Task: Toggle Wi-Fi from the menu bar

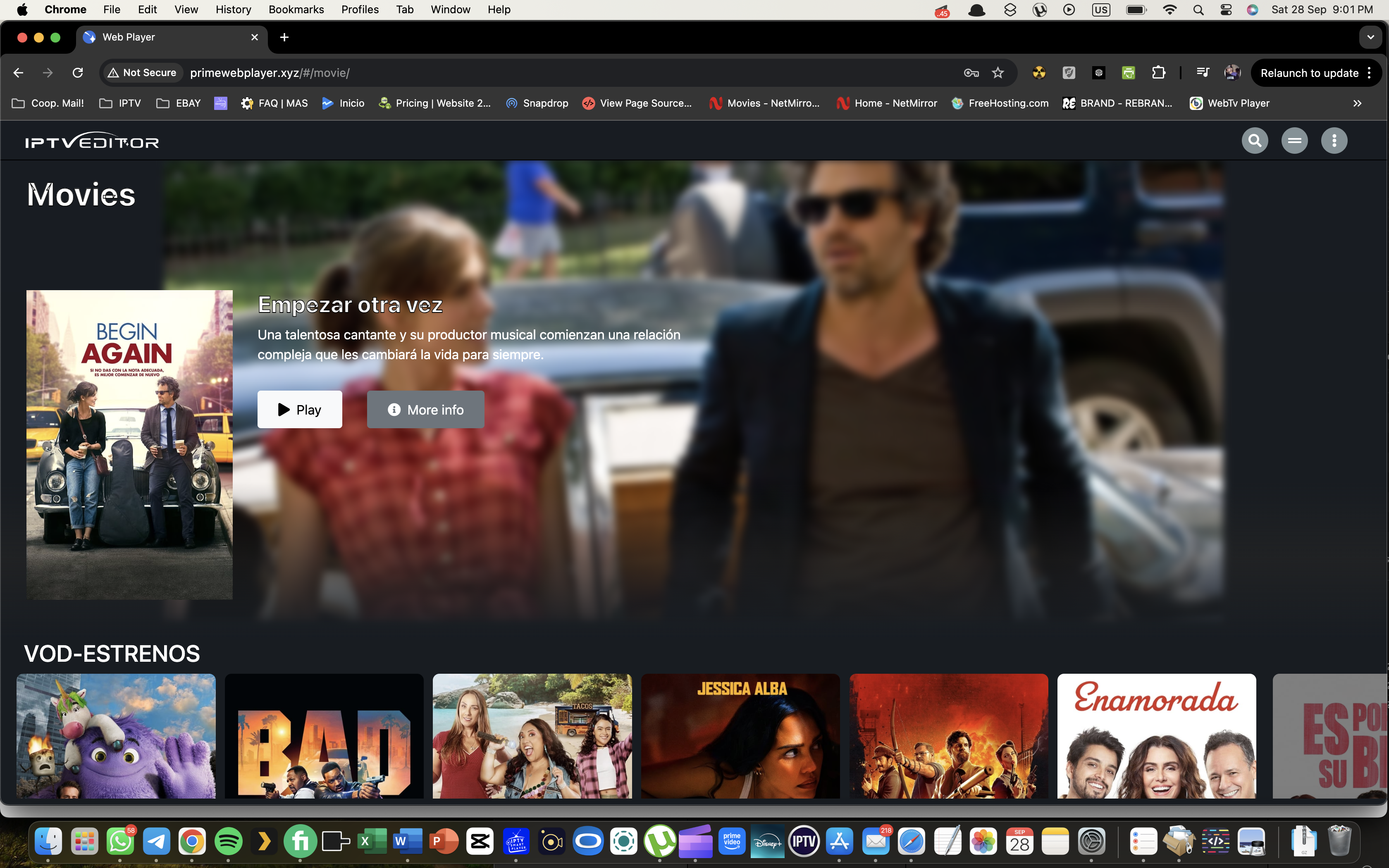Action: (1170, 9)
